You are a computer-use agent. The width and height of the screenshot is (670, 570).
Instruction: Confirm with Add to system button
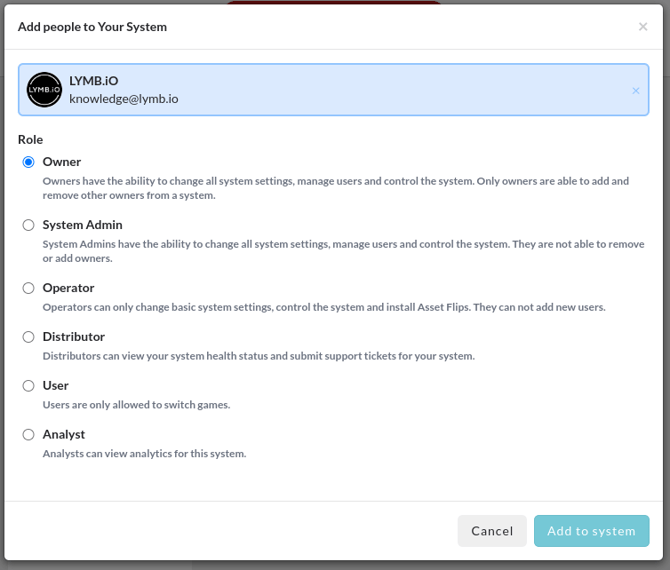click(x=591, y=531)
